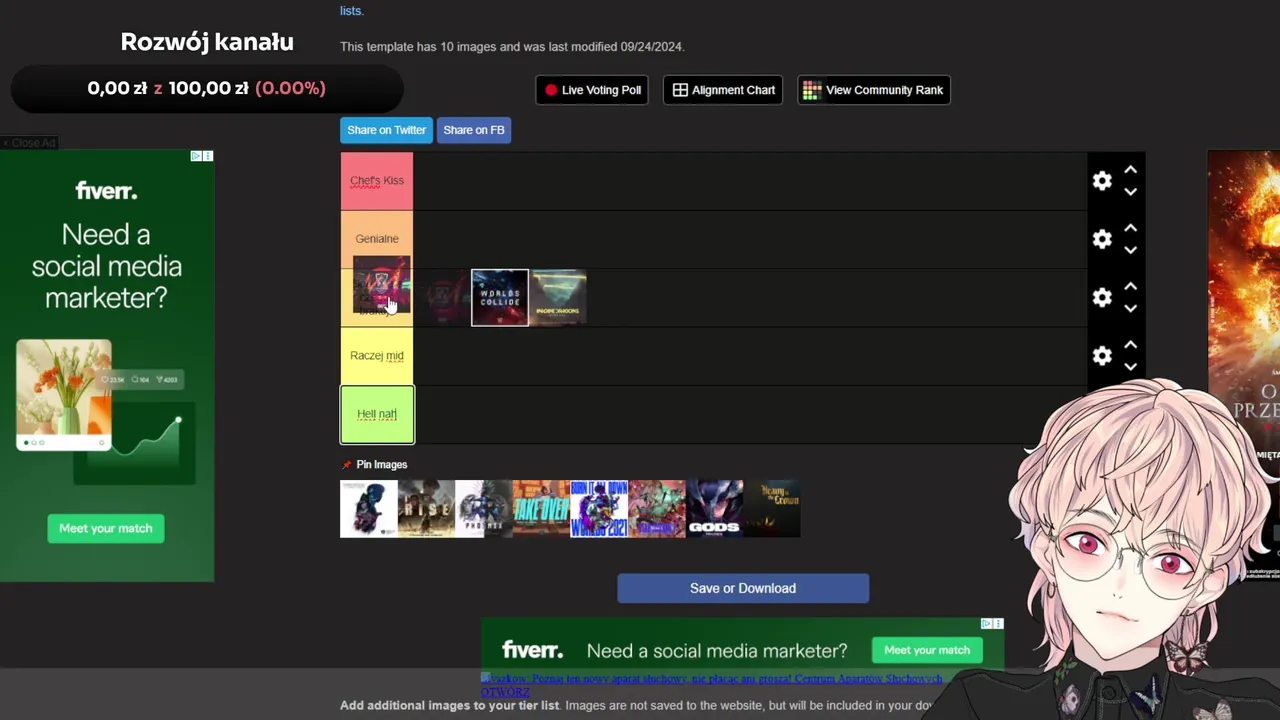Click Save or Download button
This screenshot has width=1280, height=720.
[x=743, y=588]
